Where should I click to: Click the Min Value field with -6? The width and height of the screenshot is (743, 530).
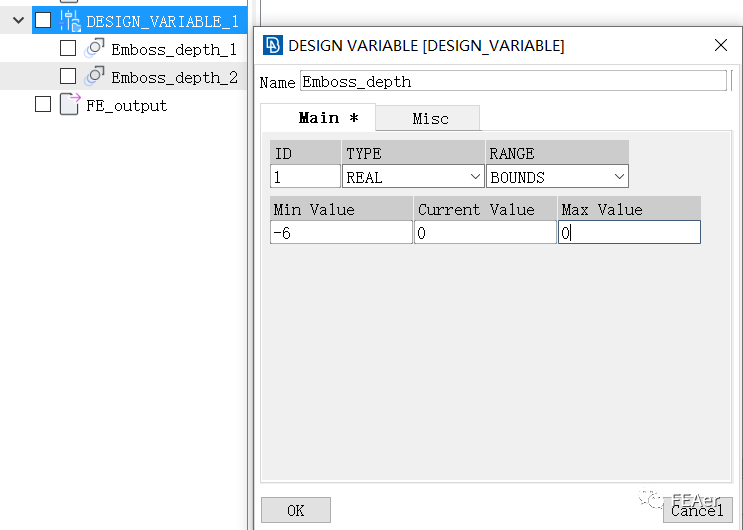point(341,232)
